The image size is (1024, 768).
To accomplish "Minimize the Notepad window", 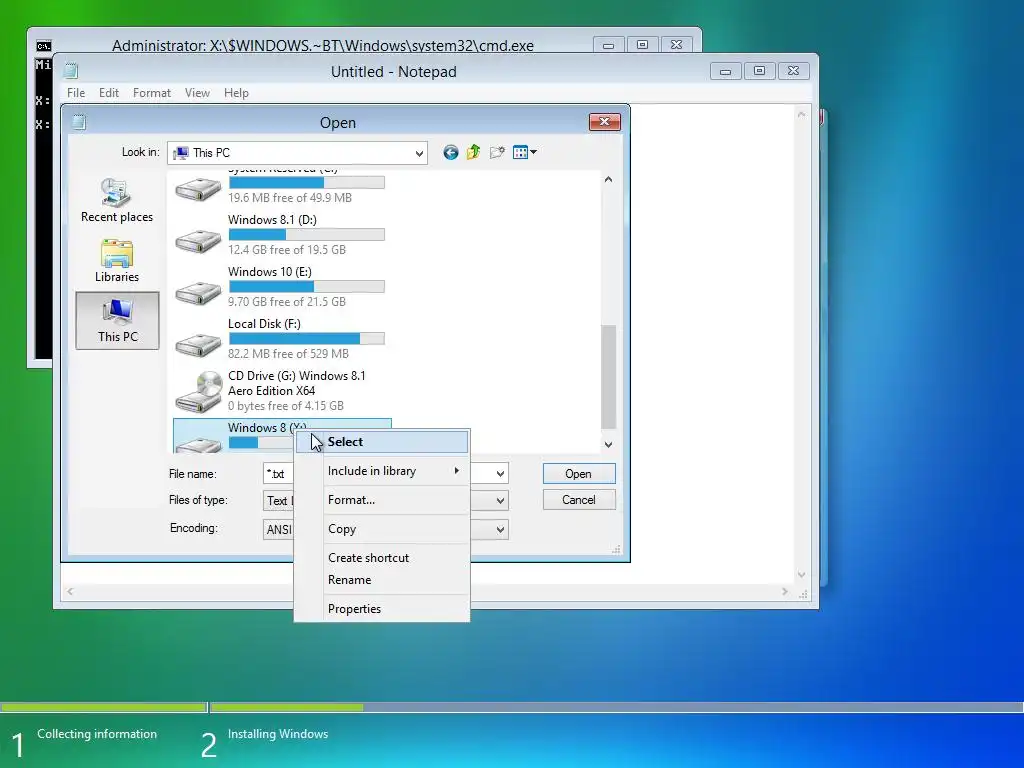I will (x=726, y=71).
